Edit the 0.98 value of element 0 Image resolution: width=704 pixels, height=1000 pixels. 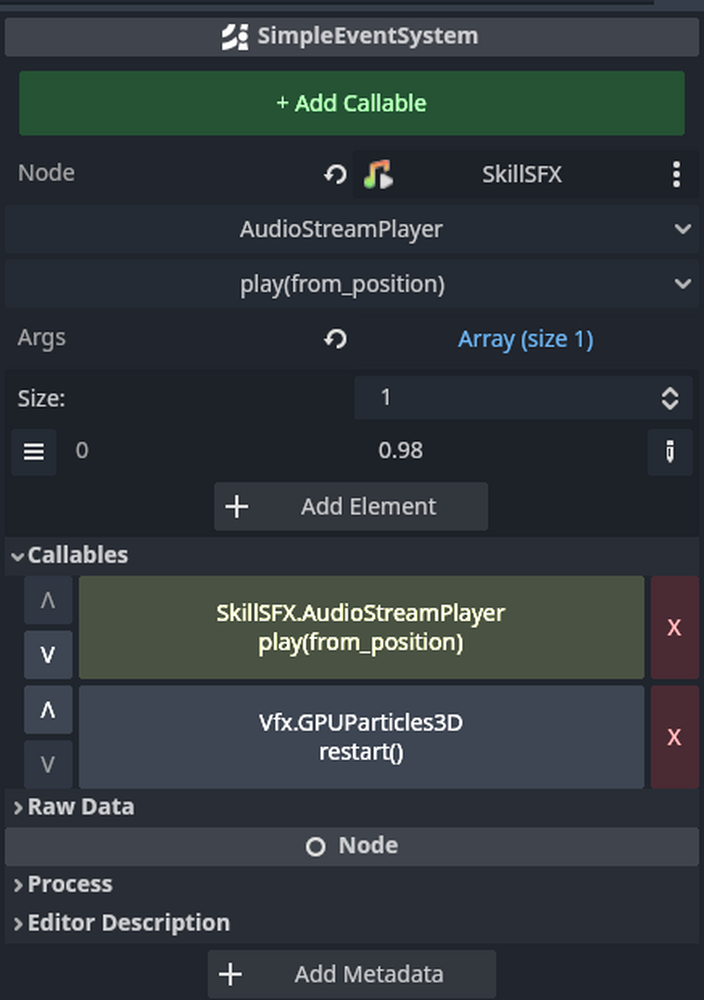[x=401, y=451]
